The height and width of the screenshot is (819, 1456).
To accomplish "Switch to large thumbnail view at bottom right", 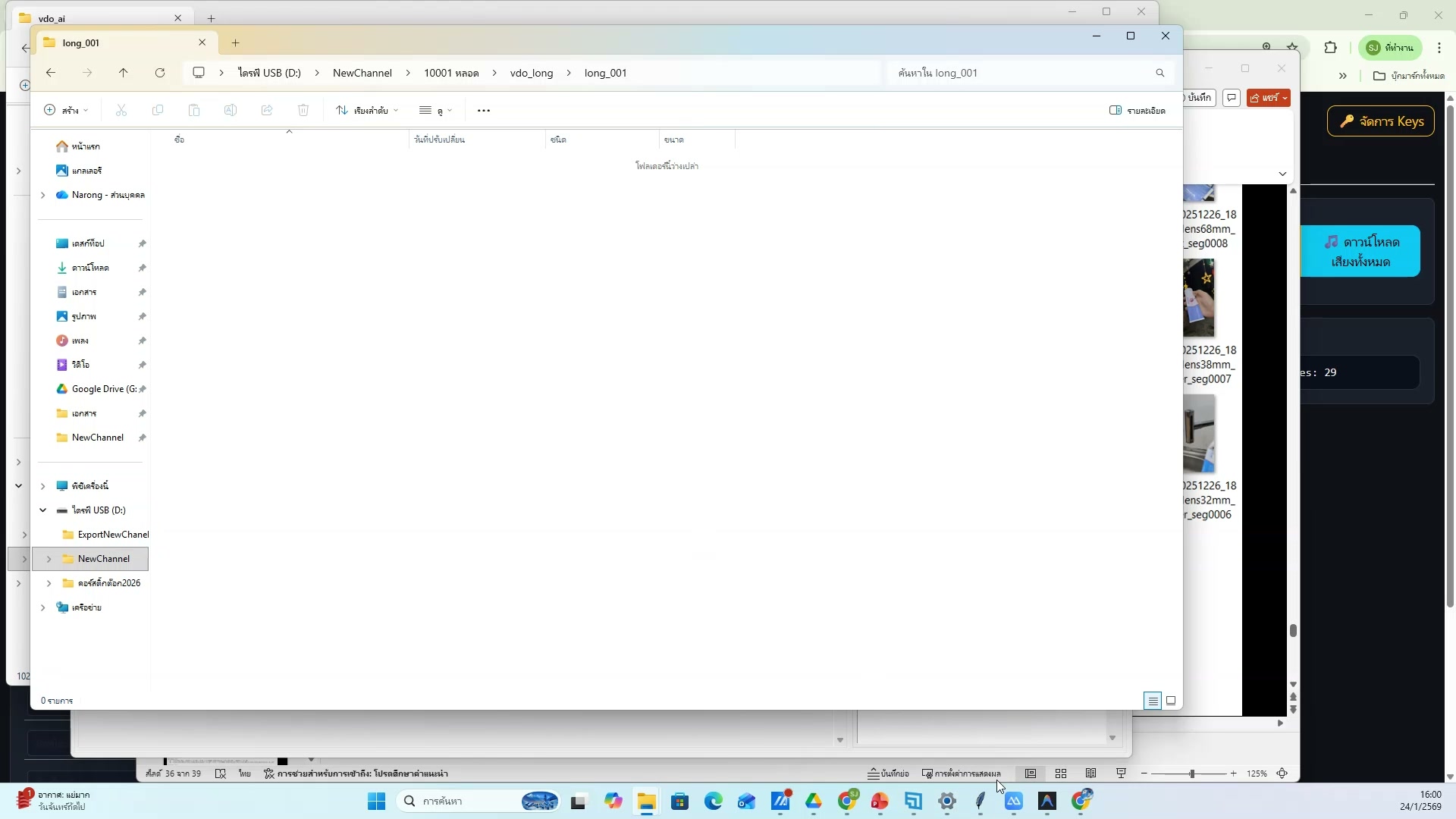I will 1170,700.
